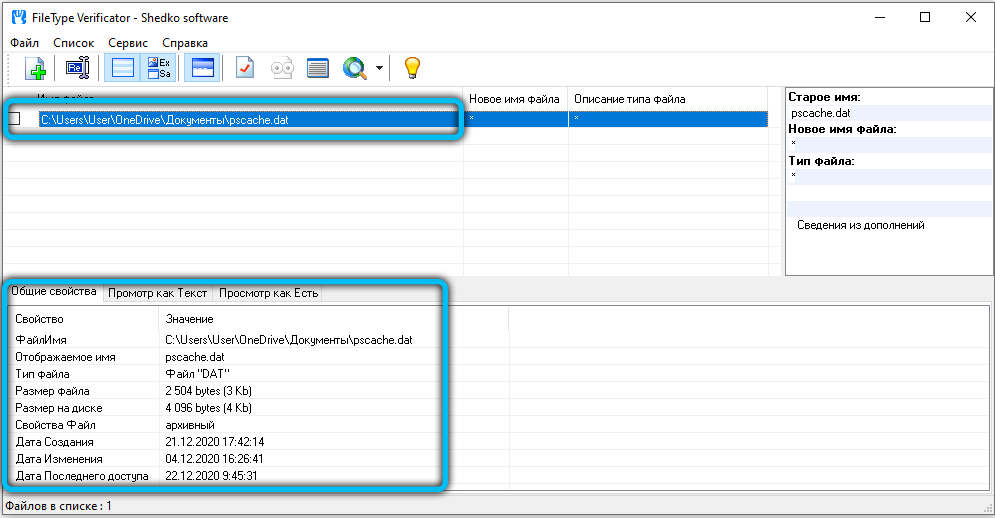Screen dimensions: 995x518
Task: Open the Справка menu
Action: click(185, 43)
